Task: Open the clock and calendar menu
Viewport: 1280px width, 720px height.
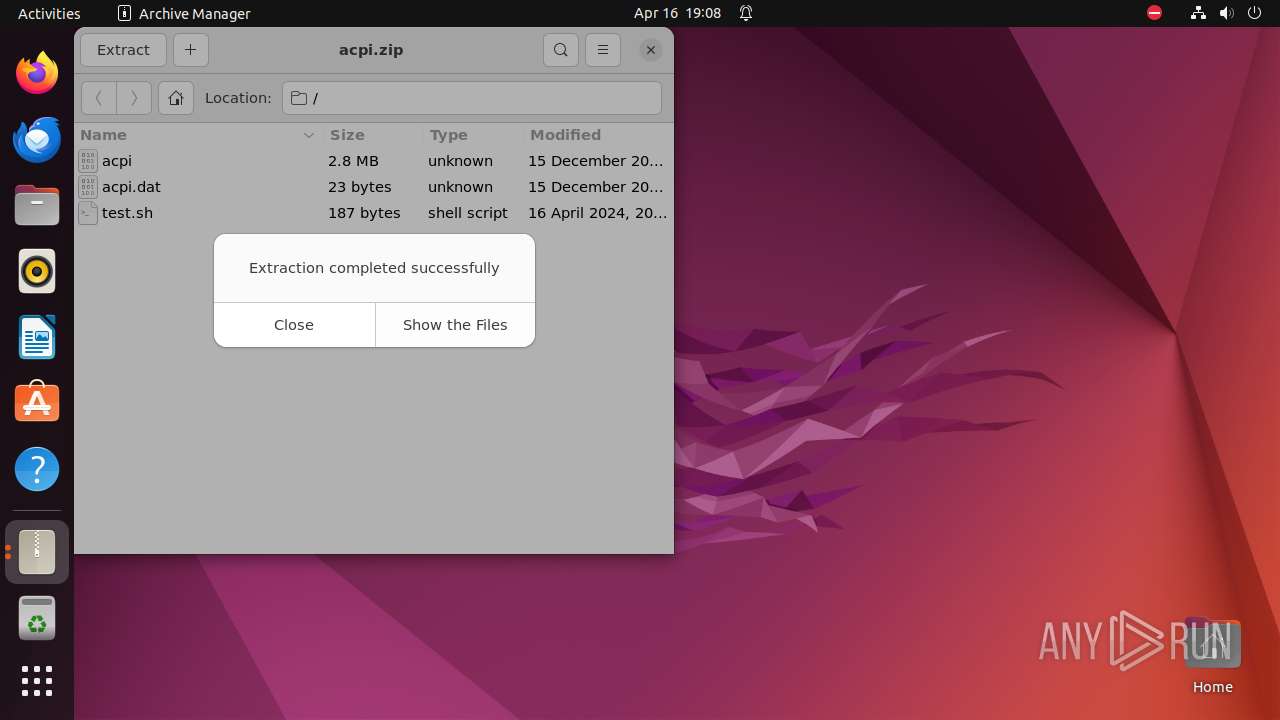Action: click(677, 13)
